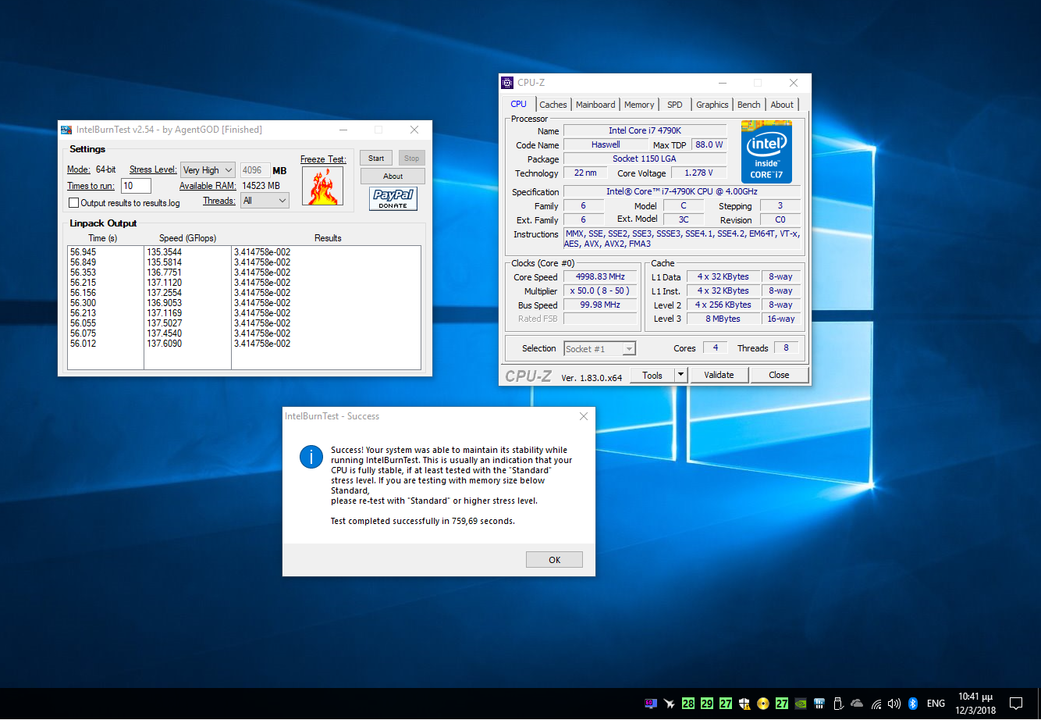The image size is (1041, 720).
Task: Click the Available RAM value 14523 MB
Action: tap(261, 186)
